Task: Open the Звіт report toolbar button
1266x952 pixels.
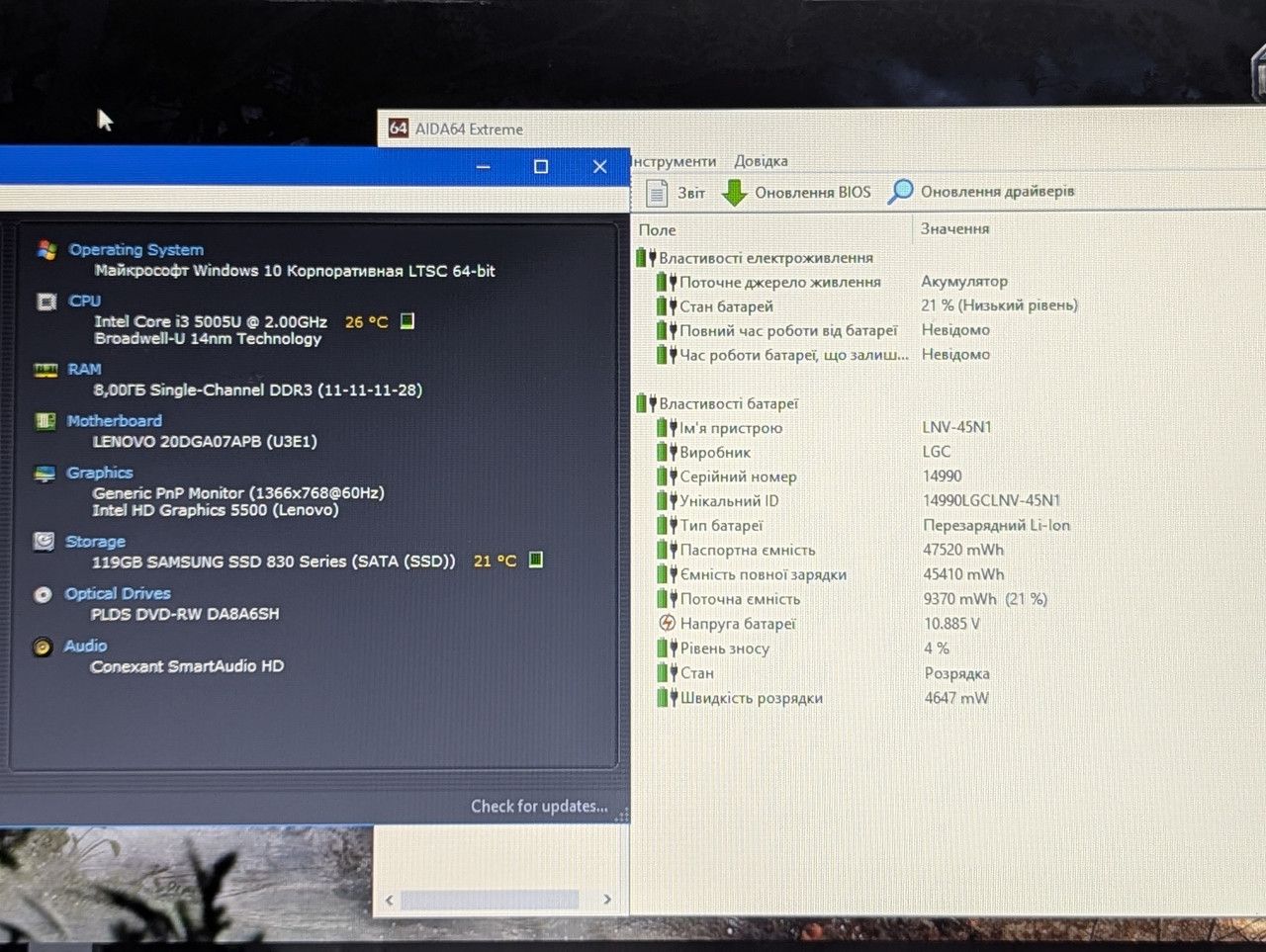Action: [676, 192]
